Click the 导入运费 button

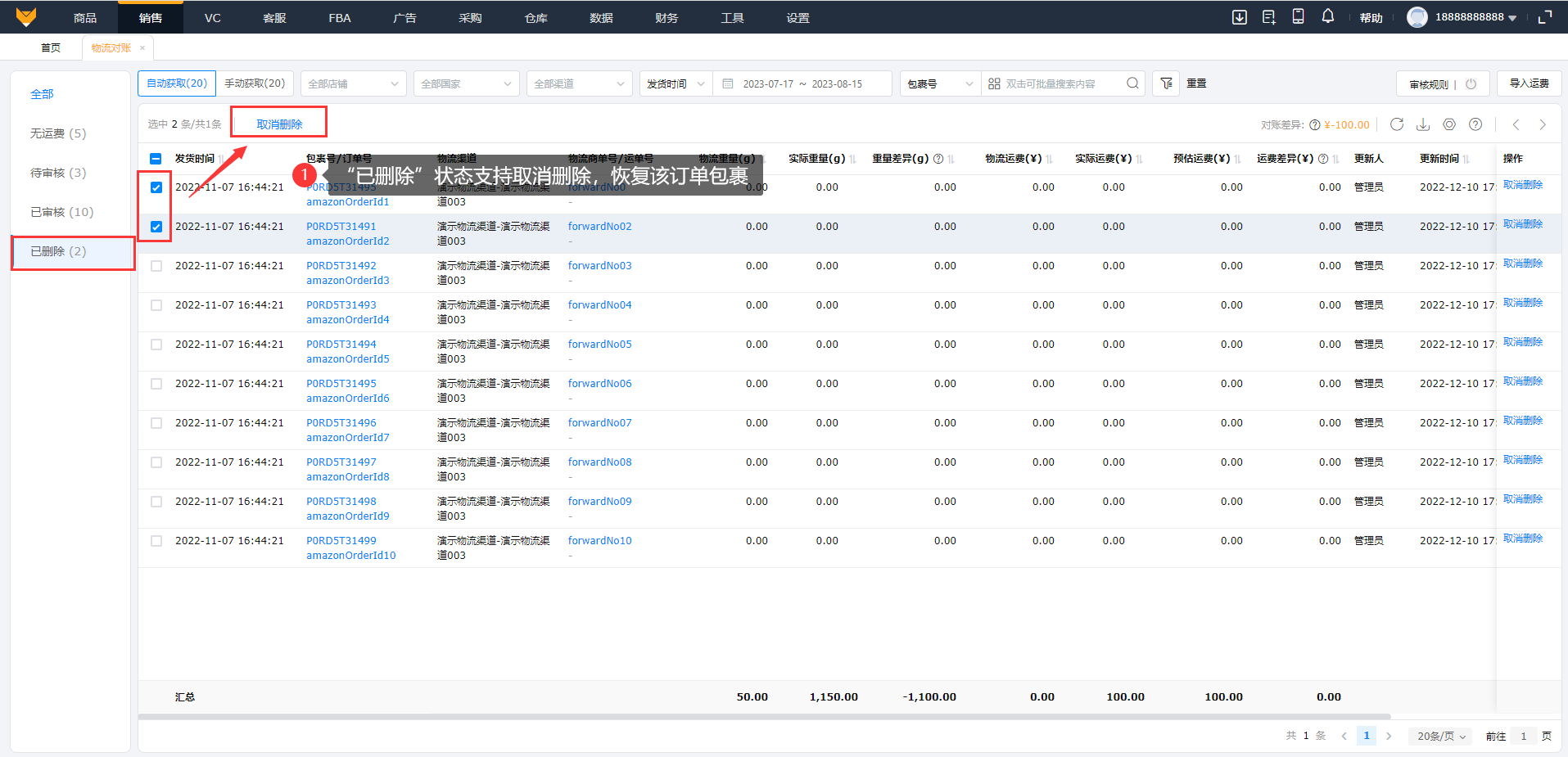coord(1529,83)
